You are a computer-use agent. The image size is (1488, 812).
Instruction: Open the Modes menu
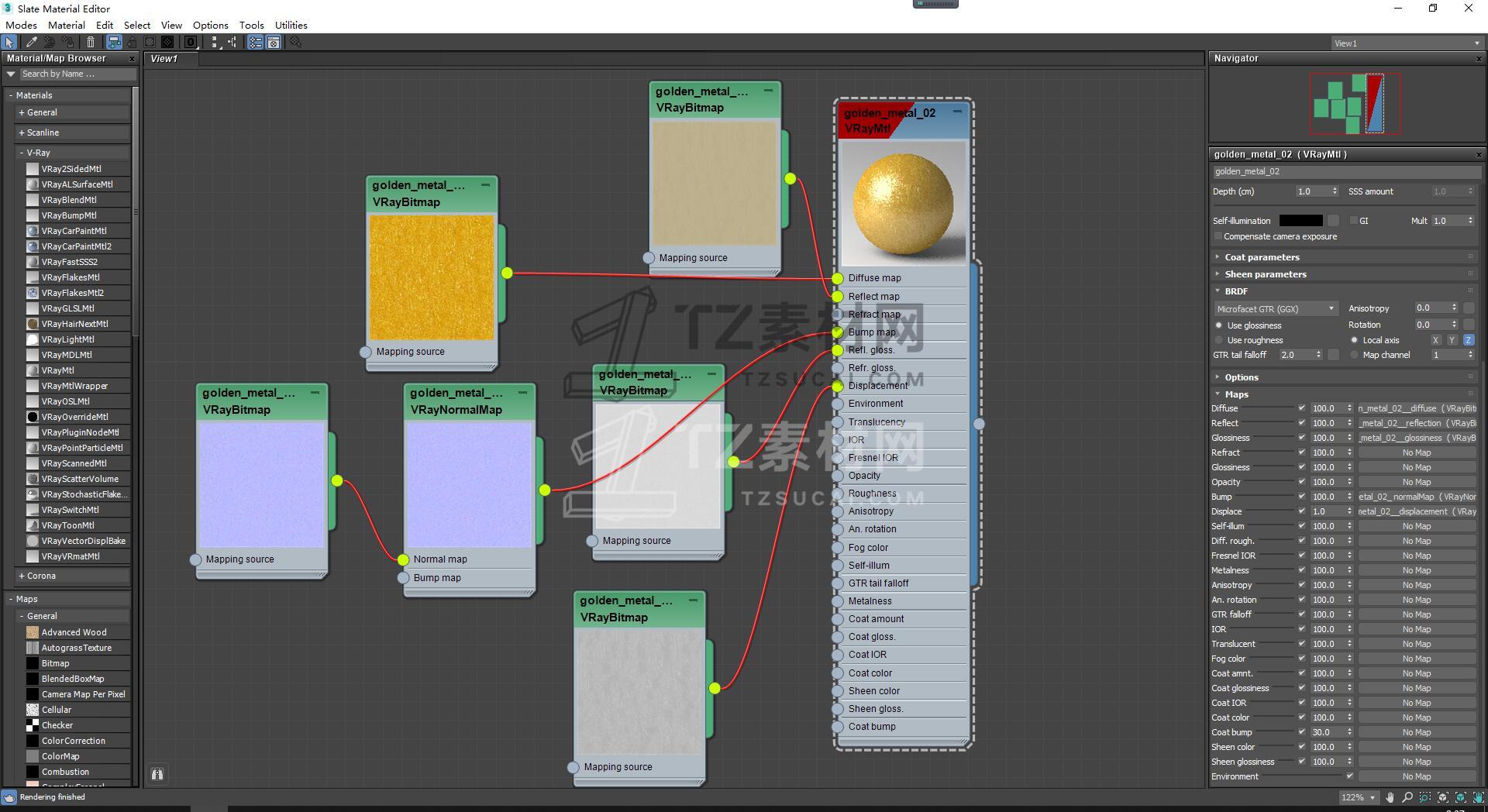click(x=21, y=25)
